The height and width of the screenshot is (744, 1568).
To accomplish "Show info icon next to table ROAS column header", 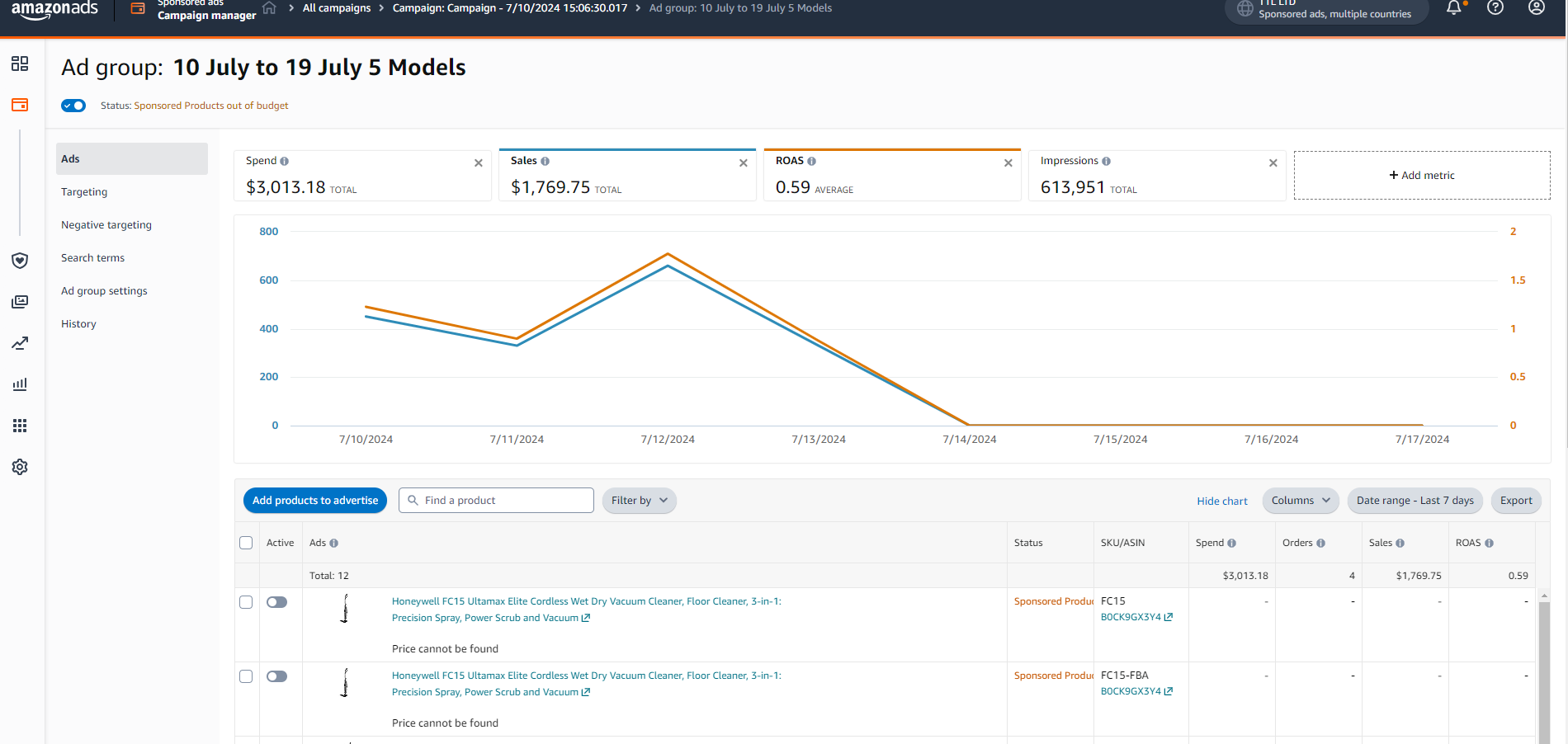I will [1490, 544].
